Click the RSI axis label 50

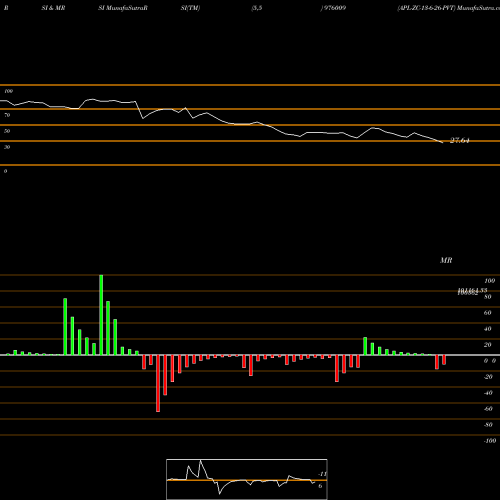coord(7,131)
